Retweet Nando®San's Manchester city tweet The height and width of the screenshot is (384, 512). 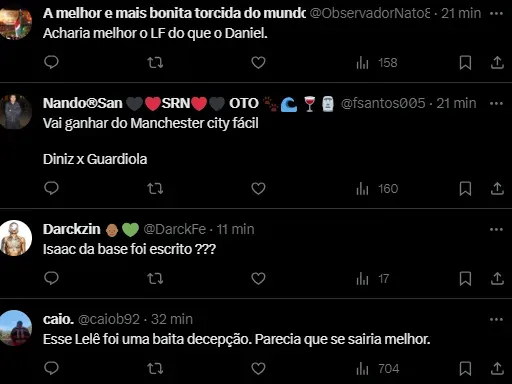155,188
